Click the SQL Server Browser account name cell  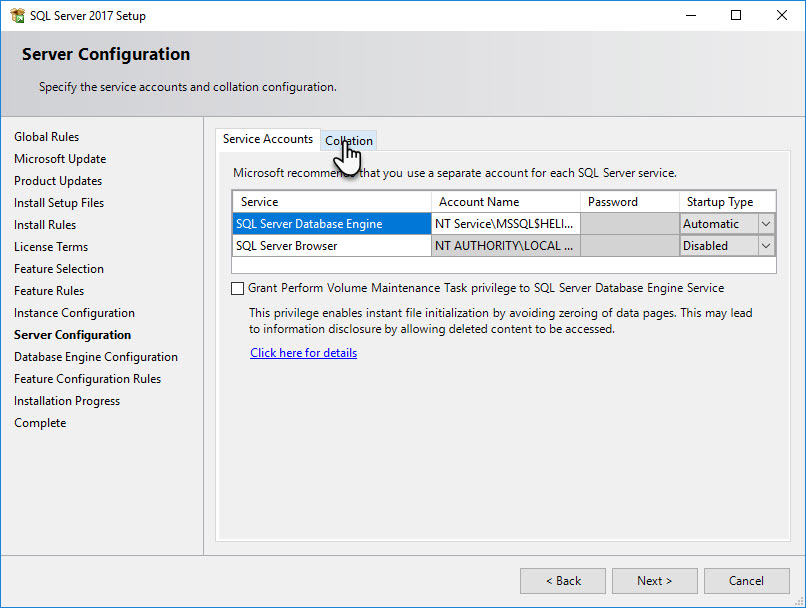coord(506,246)
